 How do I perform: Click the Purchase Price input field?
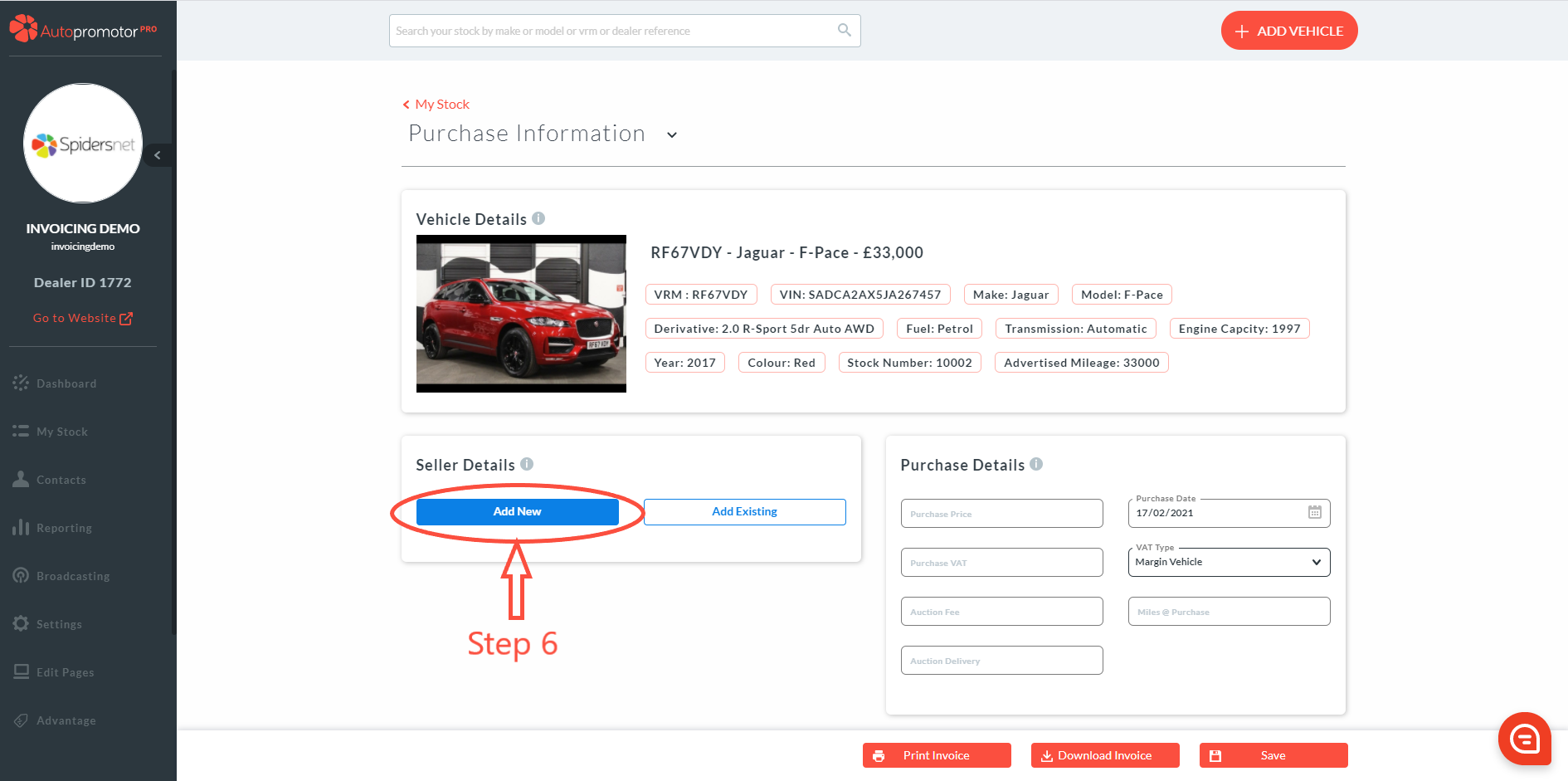[x=1001, y=514]
